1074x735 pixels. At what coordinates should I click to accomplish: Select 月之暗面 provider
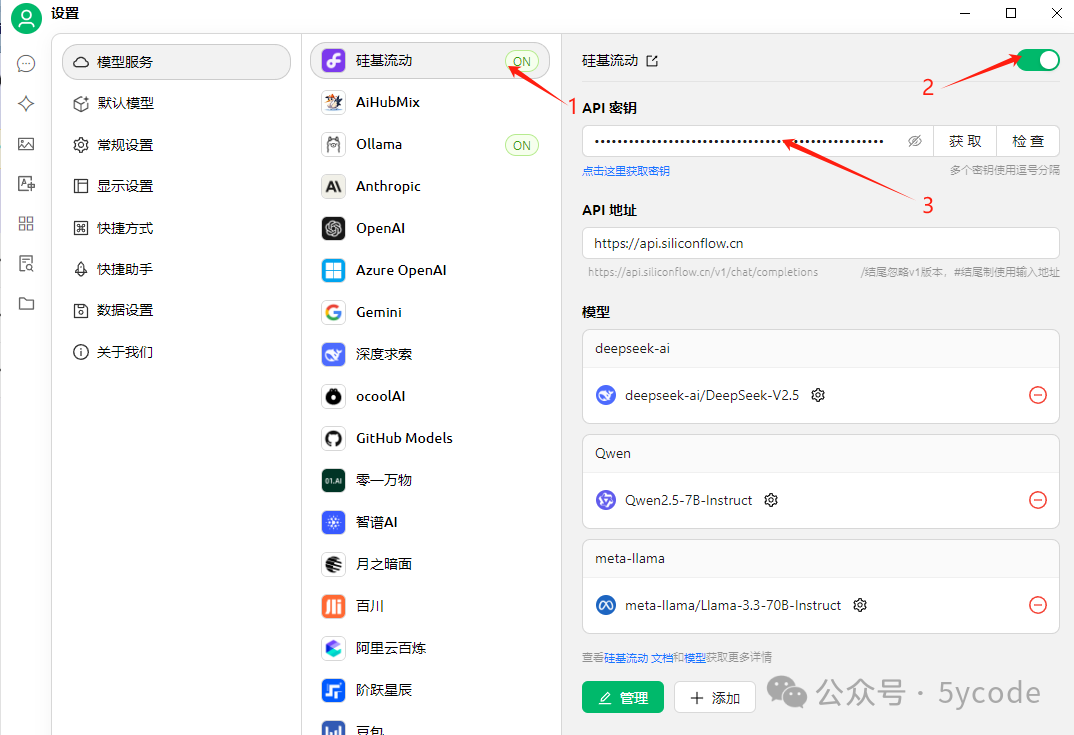coord(429,564)
